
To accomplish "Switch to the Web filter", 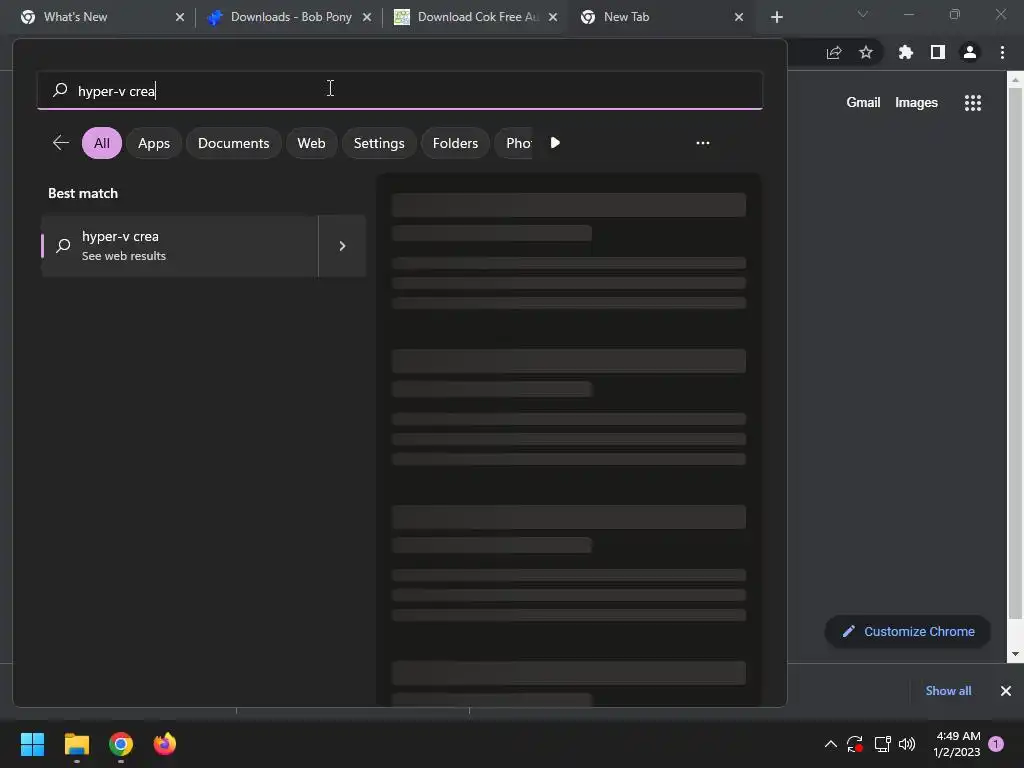I will click(311, 143).
